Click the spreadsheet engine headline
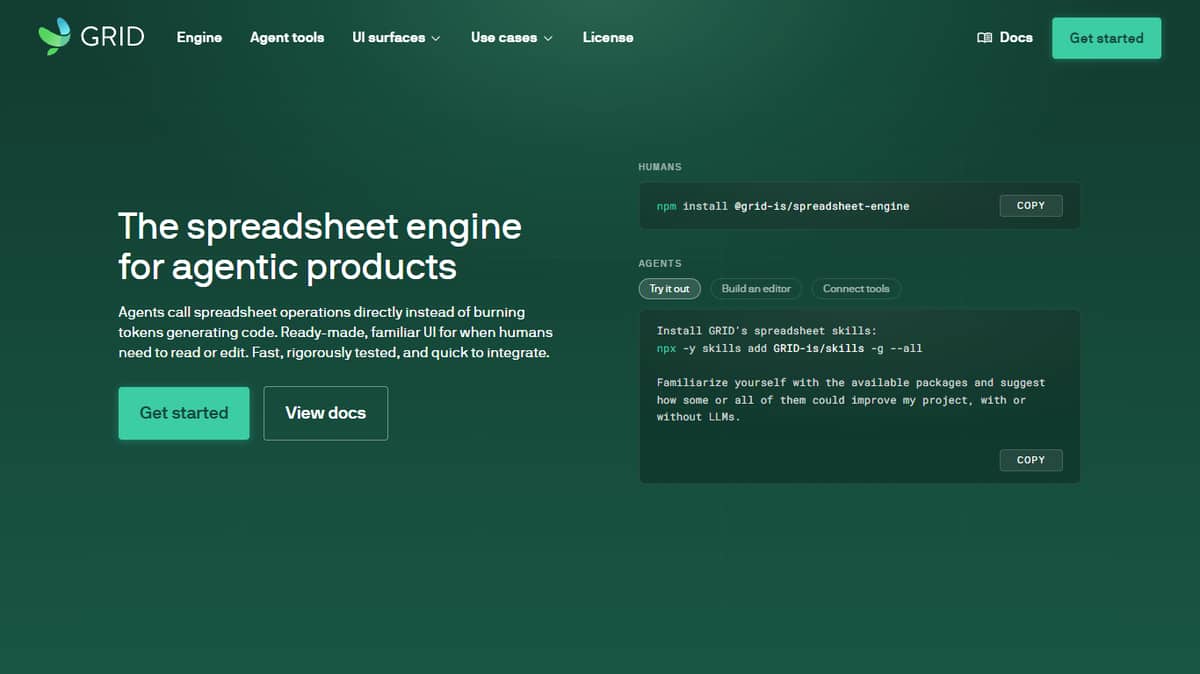Screen dimensions: 1200x674 [320, 246]
